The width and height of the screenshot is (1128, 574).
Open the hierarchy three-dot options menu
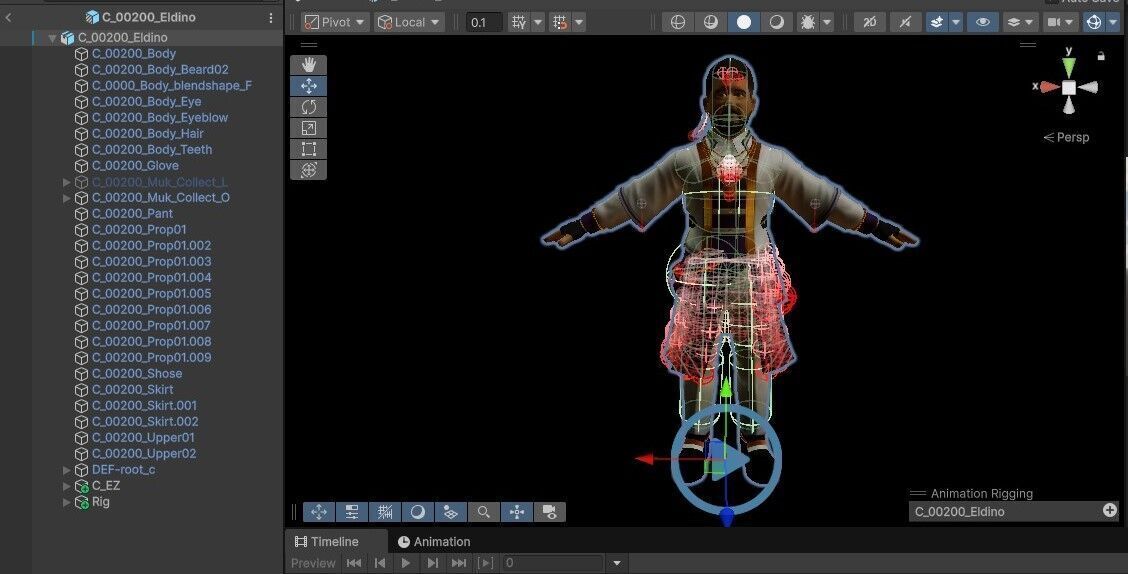tap(270, 17)
